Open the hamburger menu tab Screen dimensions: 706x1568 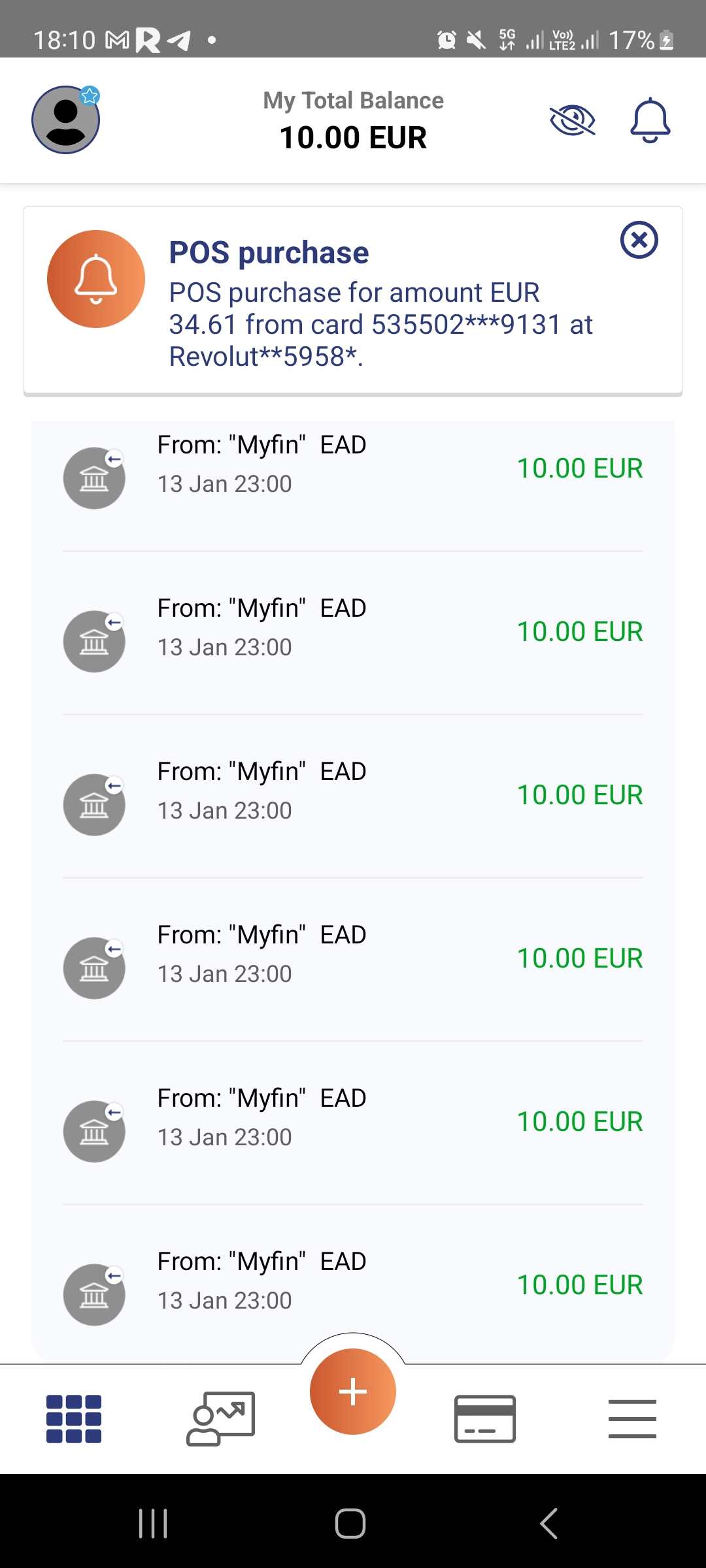pyautogui.click(x=631, y=1418)
